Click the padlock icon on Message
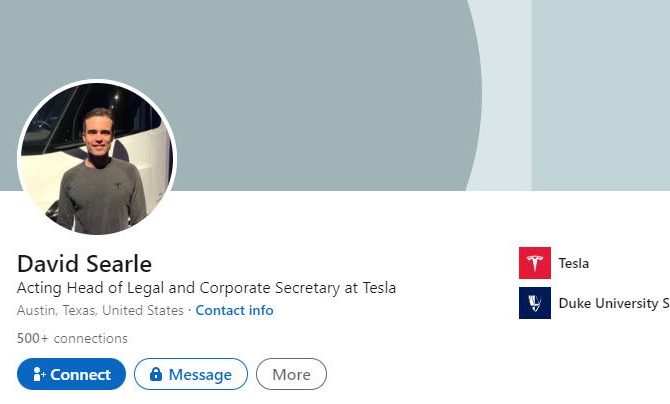Image resolution: width=670 pixels, height=404 pixels. coord(156,374)
